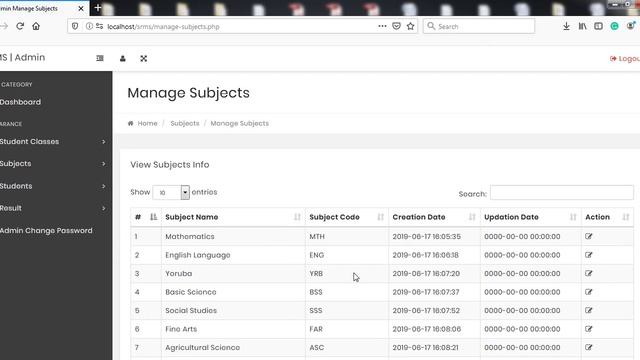Close the Admin Manage Subjects tab
This screenshot has height=360, width=640.
click(x=81, y=8)
